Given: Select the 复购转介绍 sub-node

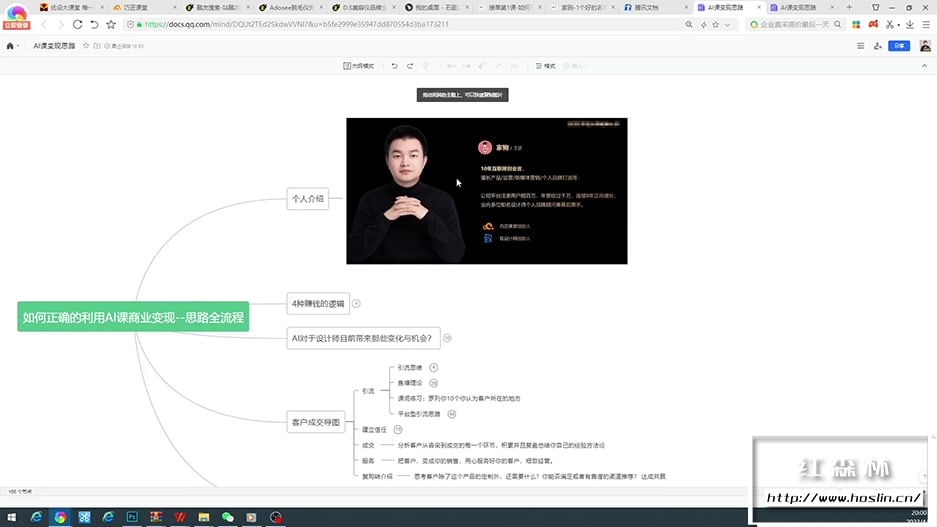Looking at the screenshot, I should [377, 476].
